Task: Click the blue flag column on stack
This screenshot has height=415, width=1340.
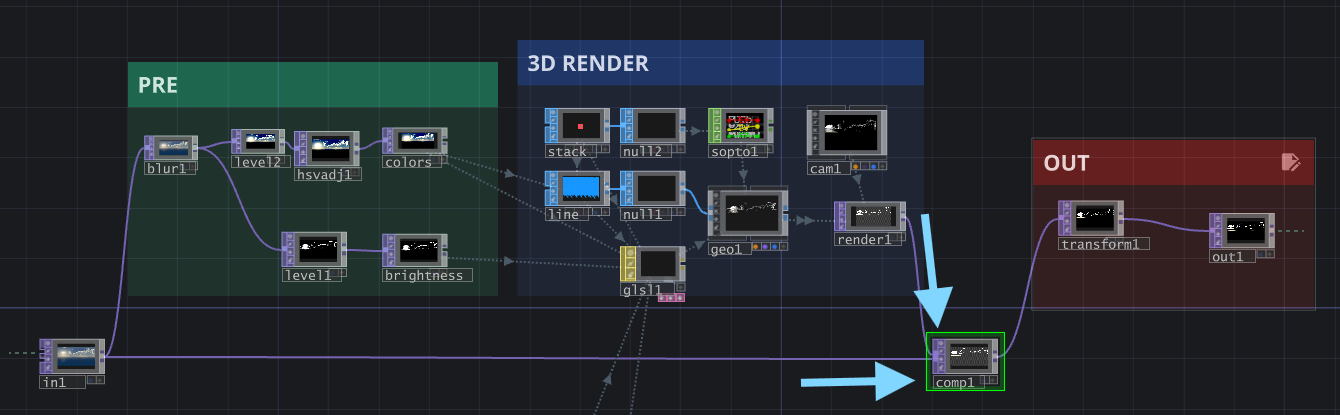Action: pyautogui.click(x=550, y=126)
